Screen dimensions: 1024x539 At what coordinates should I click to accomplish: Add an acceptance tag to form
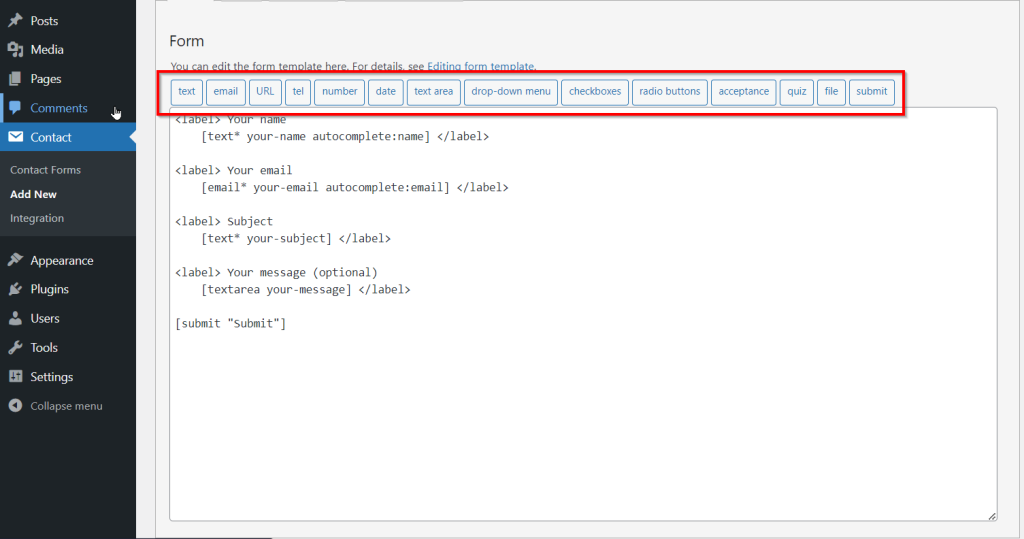point(744,92)
